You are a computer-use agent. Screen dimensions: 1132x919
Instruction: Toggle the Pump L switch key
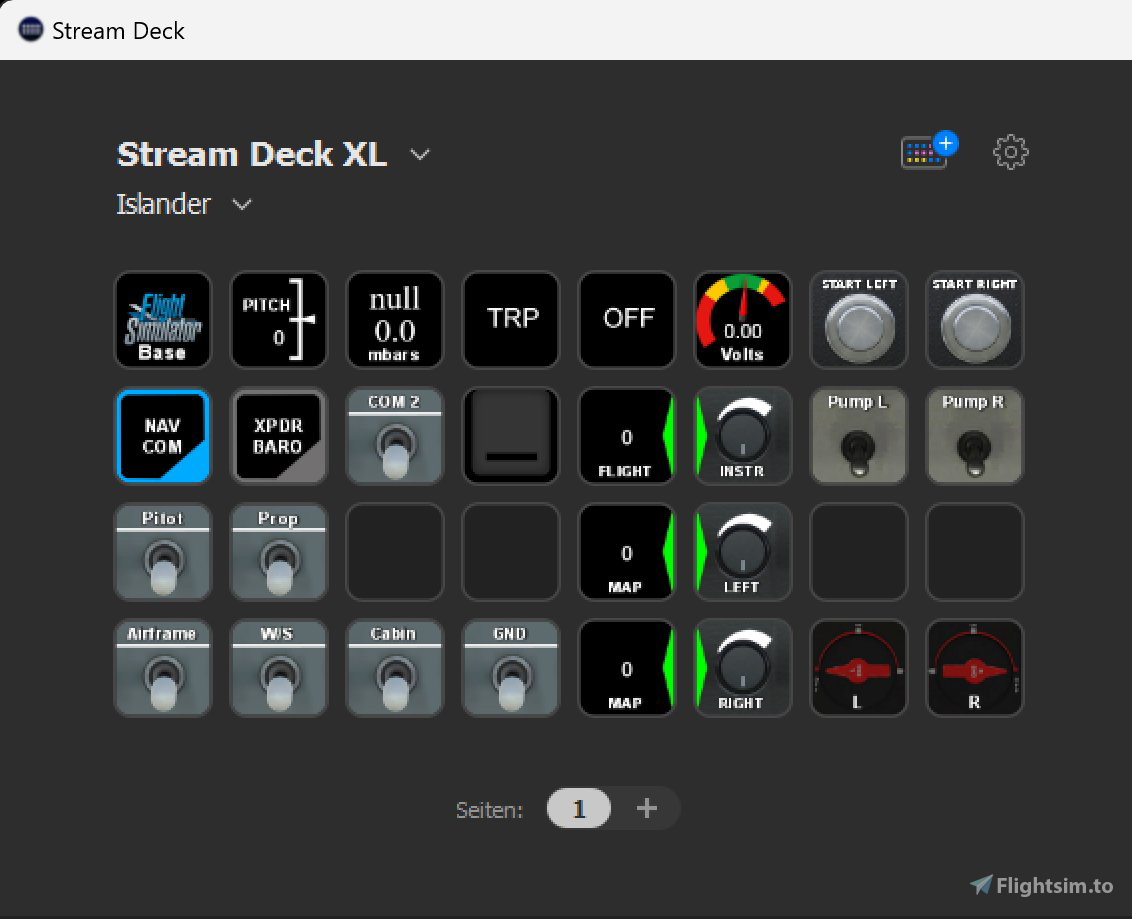coord(858,435)
